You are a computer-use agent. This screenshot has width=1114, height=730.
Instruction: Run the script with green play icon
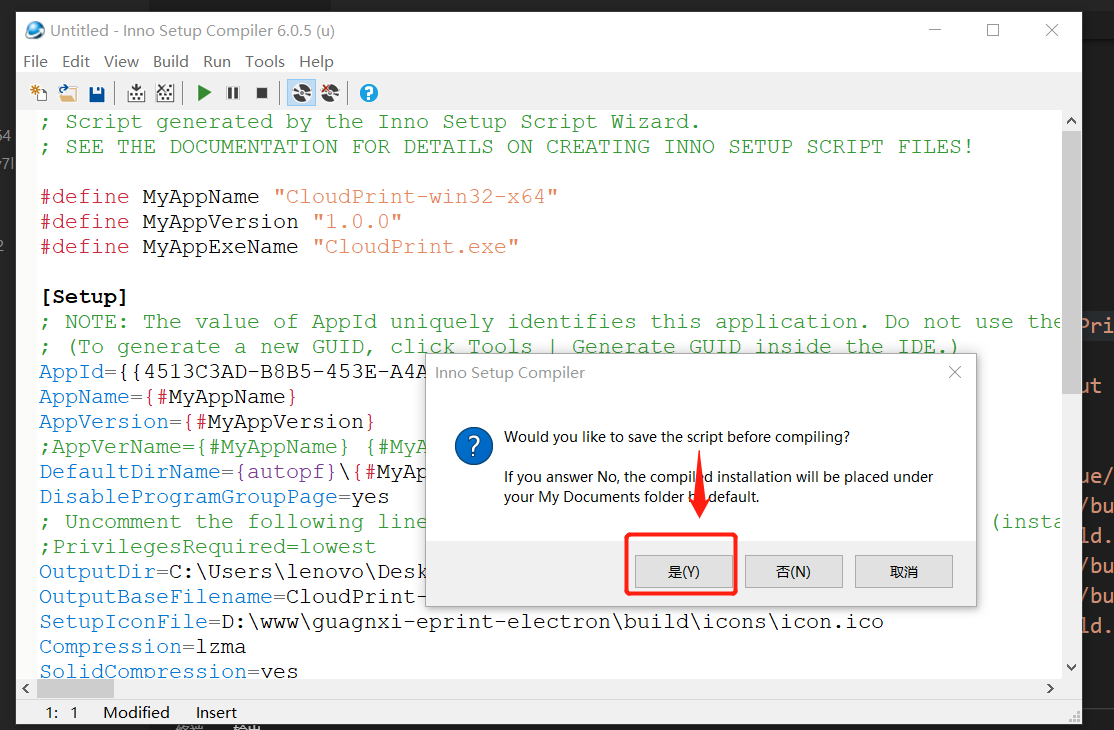coord(204,93)
